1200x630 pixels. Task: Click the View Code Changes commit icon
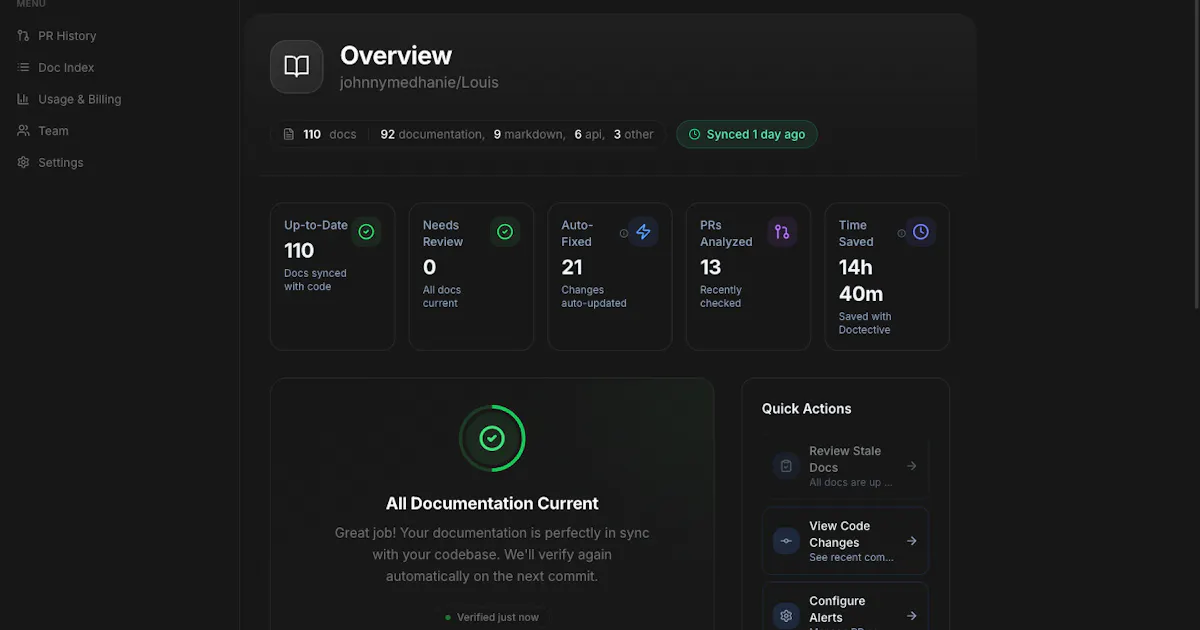pos(786,541)
